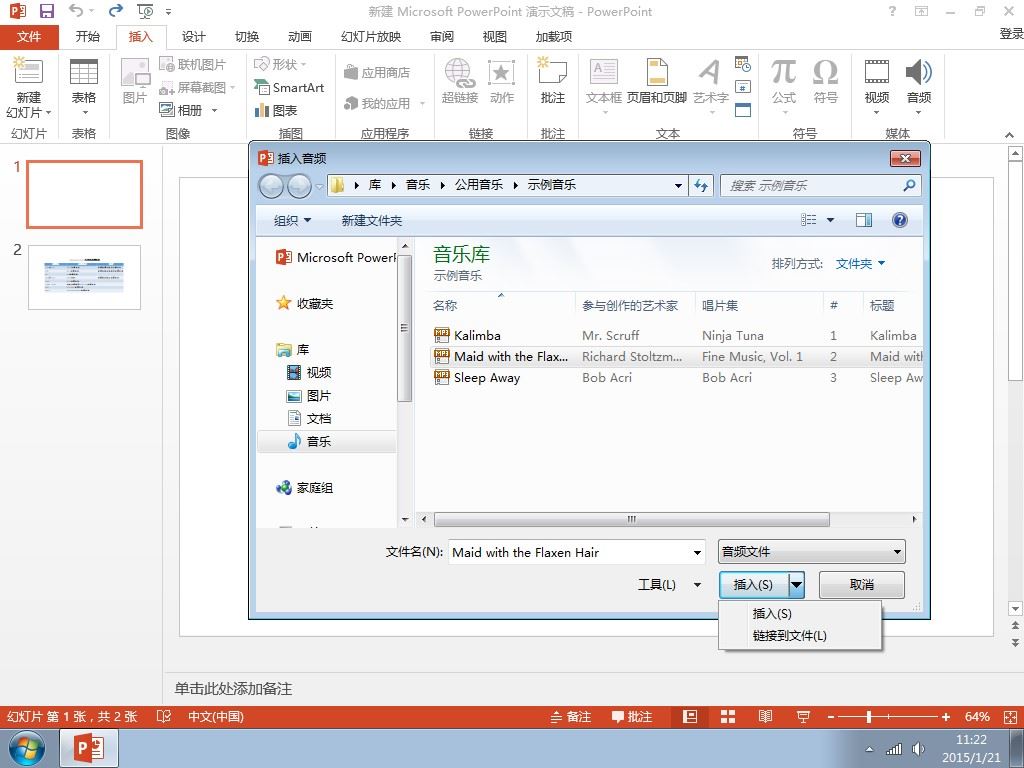Click the back arrow in the dialog
Screen dimensions: 1024x768
coord(271,186)
